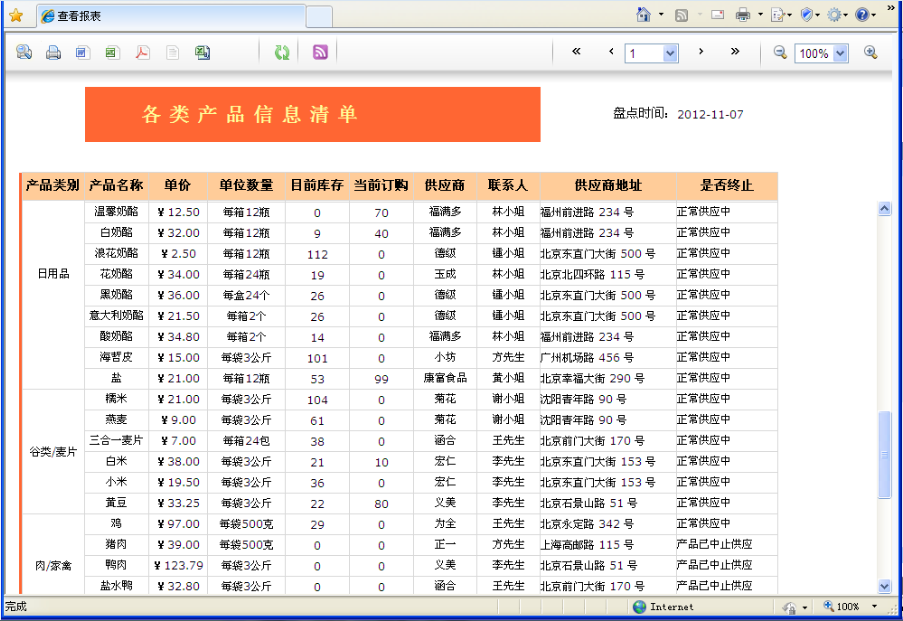Viewport: 903px width, 621px height.
Task: Click the 谷类/麦片 category cell
Action: (53, 452)
